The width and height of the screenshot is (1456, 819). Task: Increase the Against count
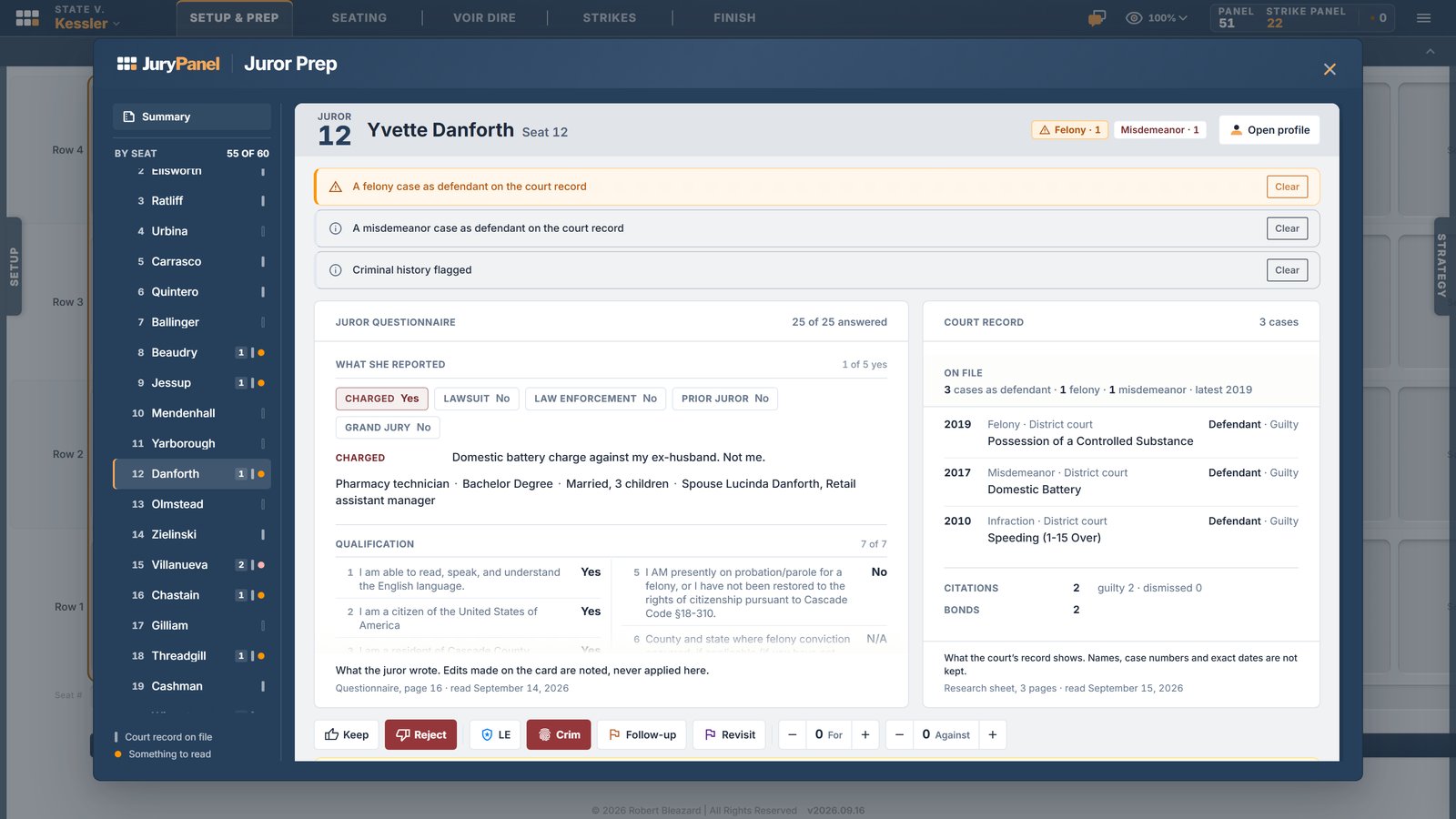[x=993, y=734]
